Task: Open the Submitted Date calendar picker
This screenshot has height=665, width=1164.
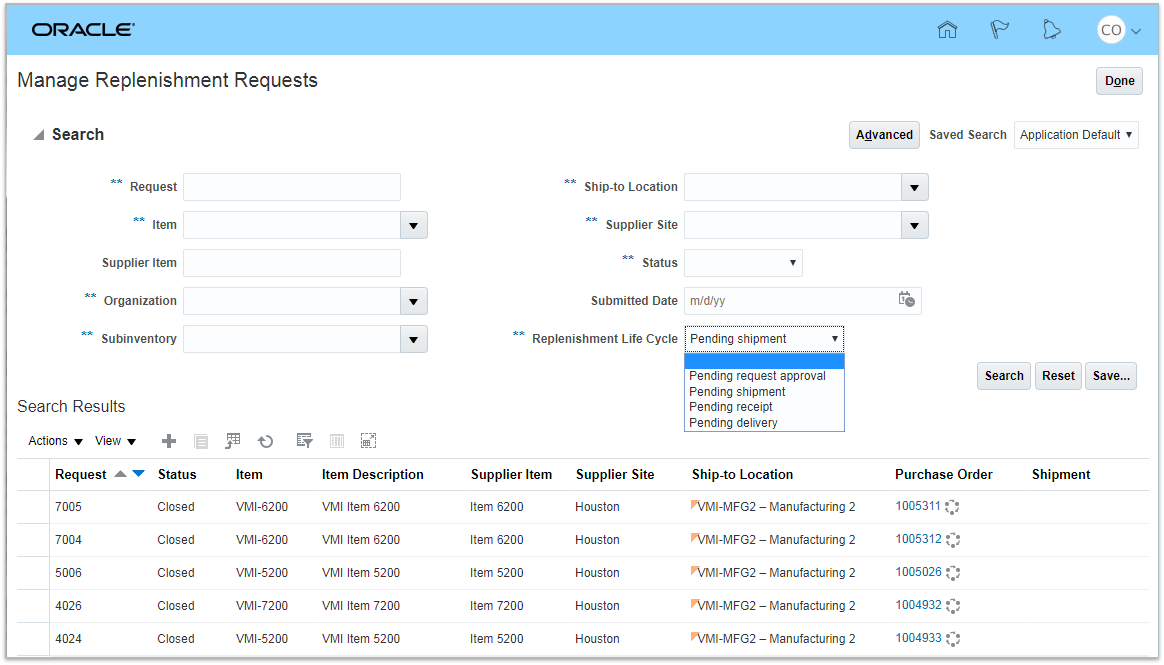Action: (x=906, y=300)
